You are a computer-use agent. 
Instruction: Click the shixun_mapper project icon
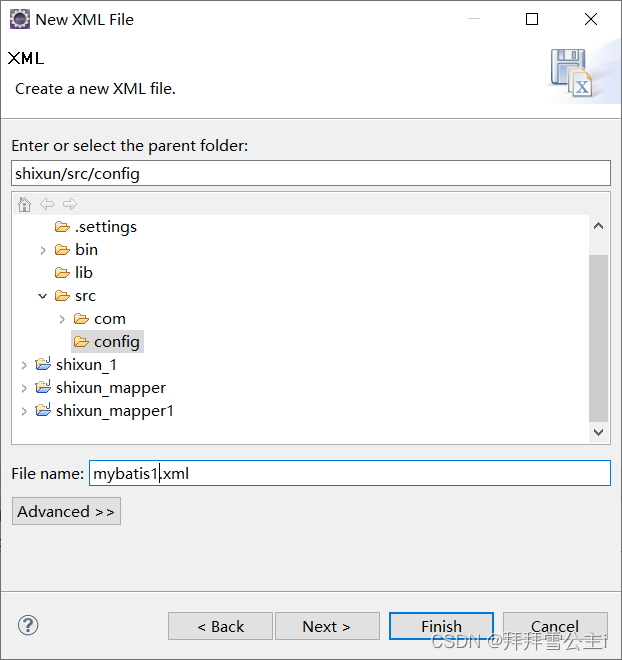coord(43,388)
